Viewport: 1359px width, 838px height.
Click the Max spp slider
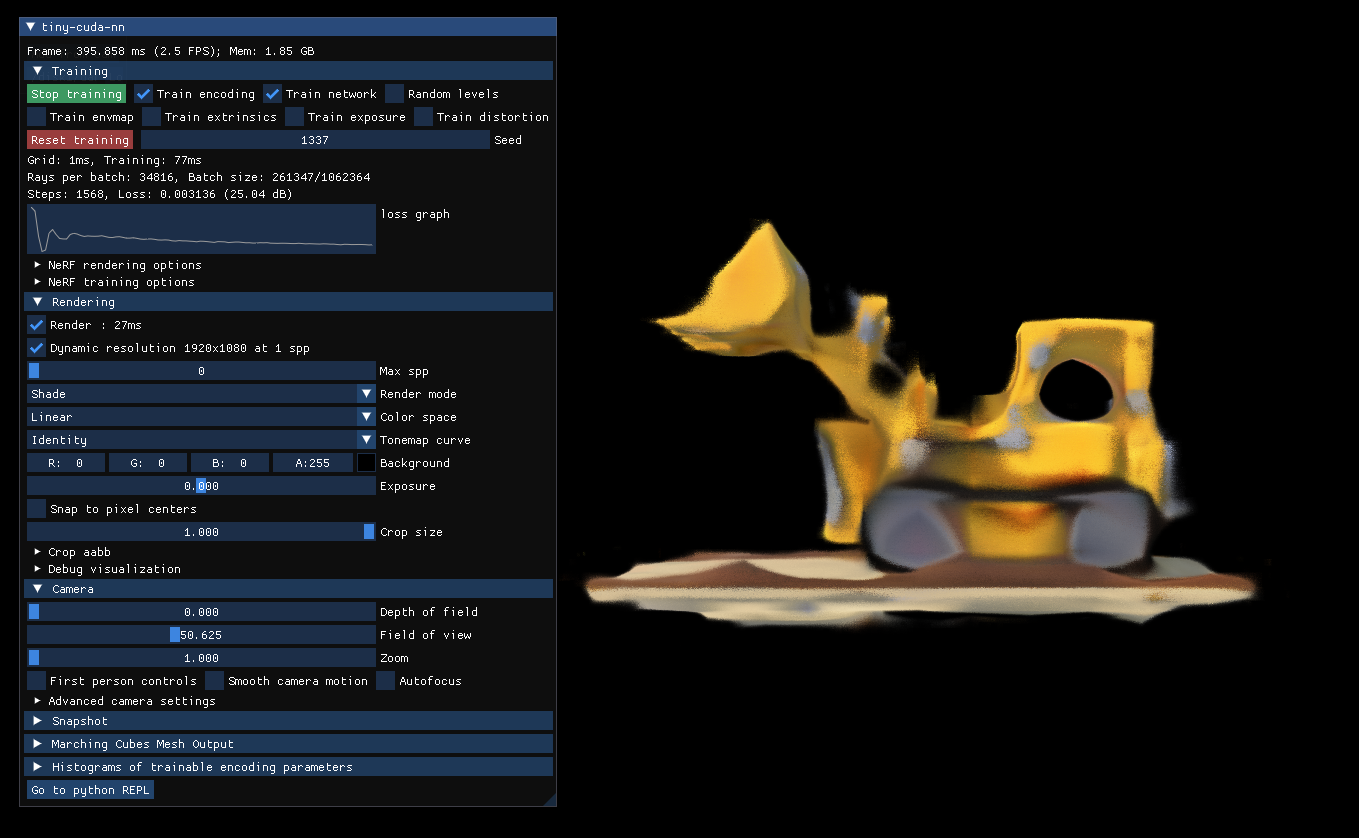pos(201,371)
